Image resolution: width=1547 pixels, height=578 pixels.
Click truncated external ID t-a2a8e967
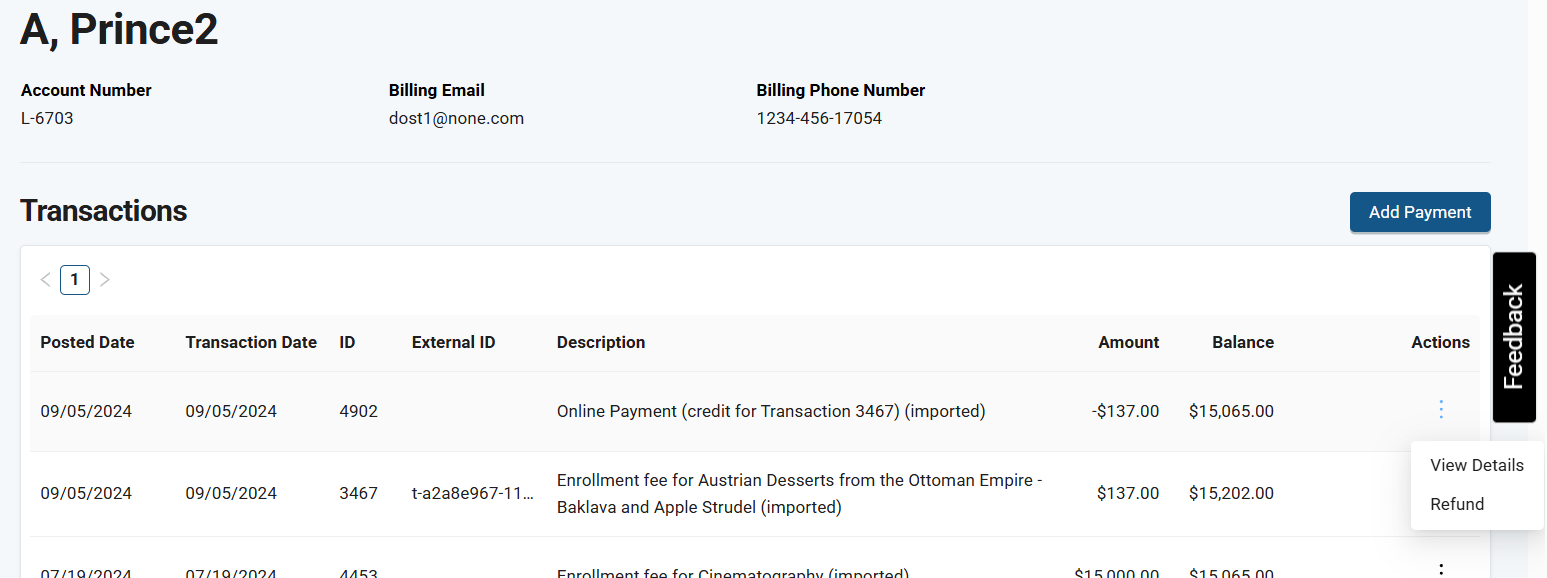coord(472,493)
